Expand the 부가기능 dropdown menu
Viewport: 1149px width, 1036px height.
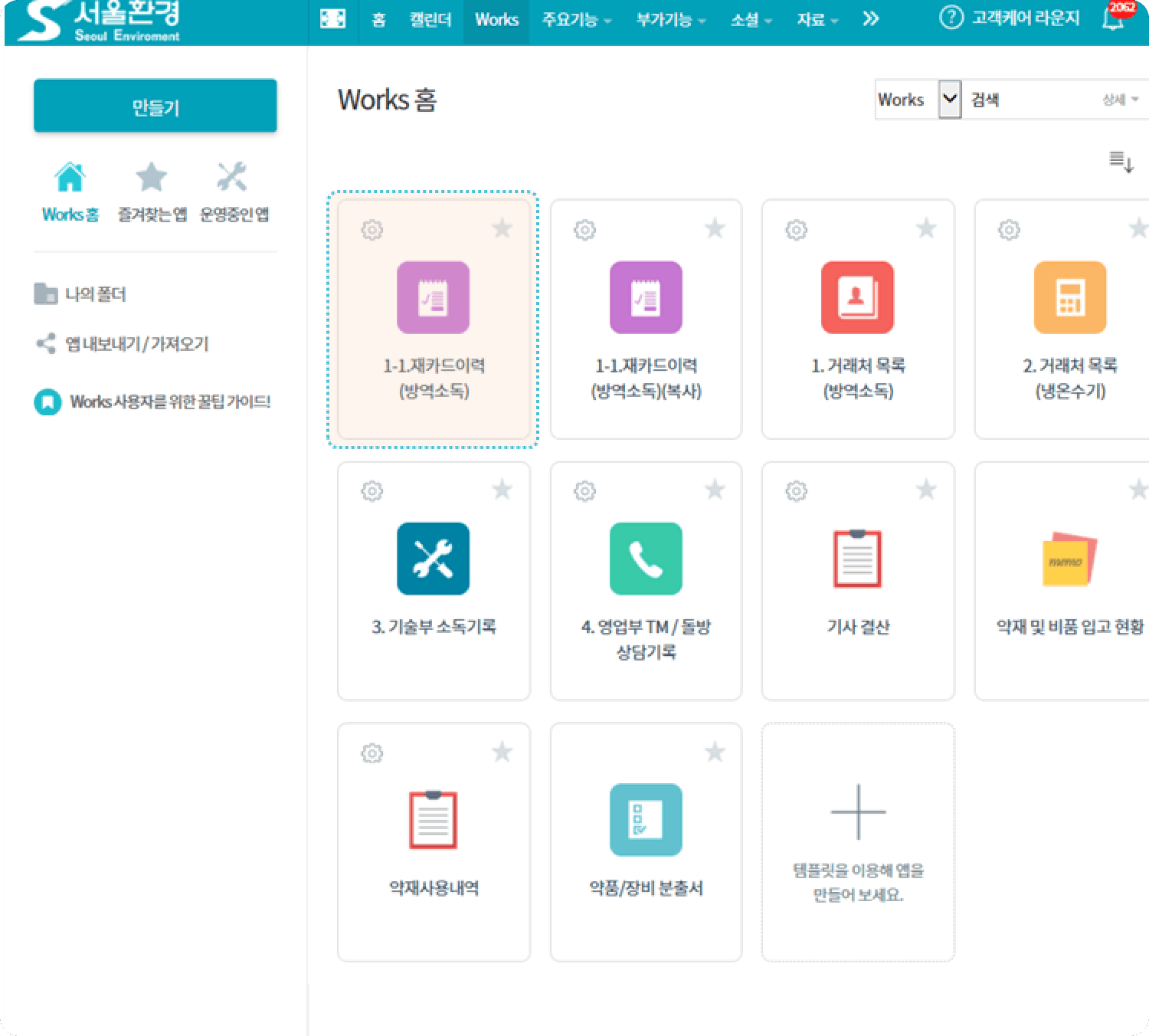tap(671, 19)
